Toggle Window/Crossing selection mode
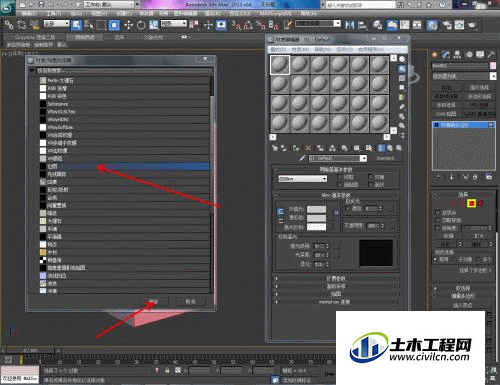The height and width of the screenshot is (385, 500). pyautogui.click(x=114, y=25)
